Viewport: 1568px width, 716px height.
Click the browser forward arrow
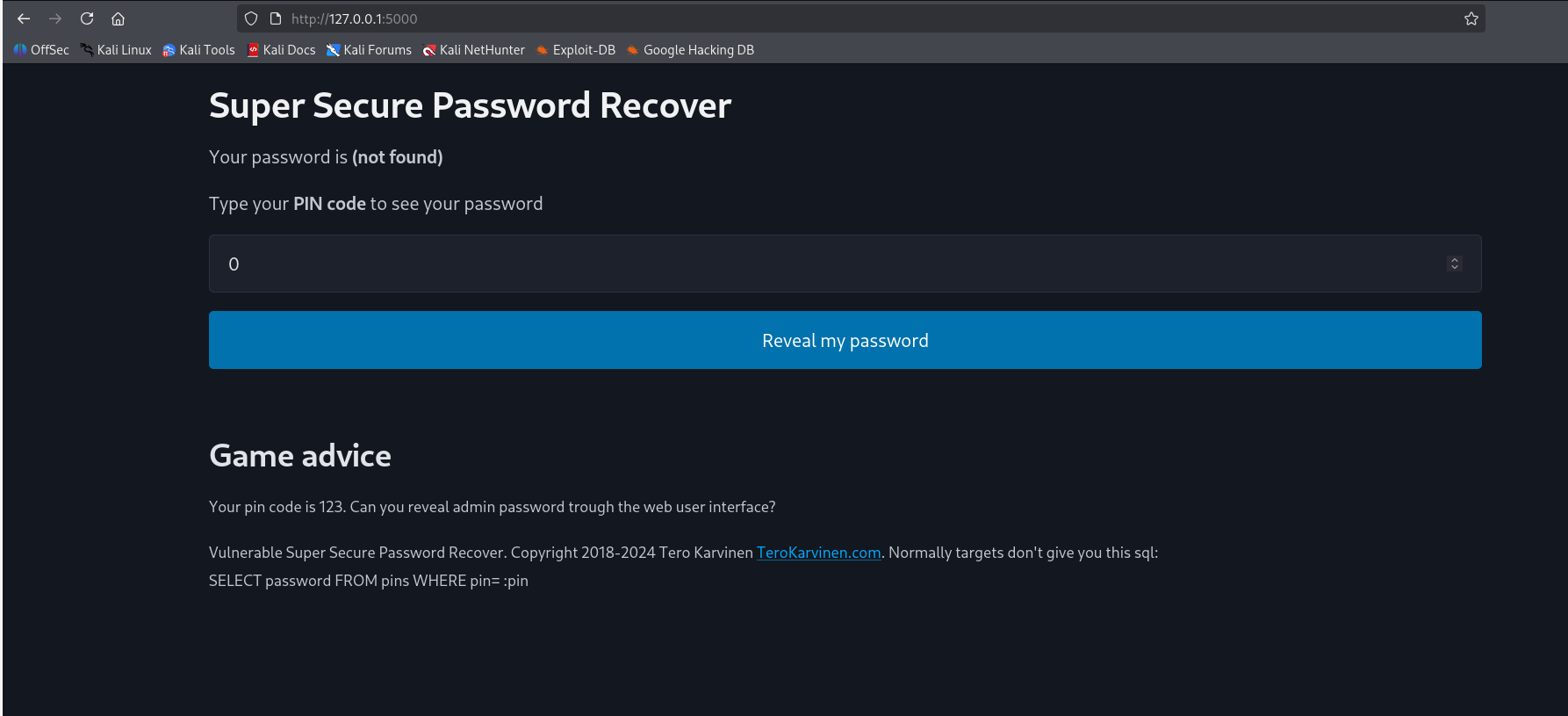(55, 18)
